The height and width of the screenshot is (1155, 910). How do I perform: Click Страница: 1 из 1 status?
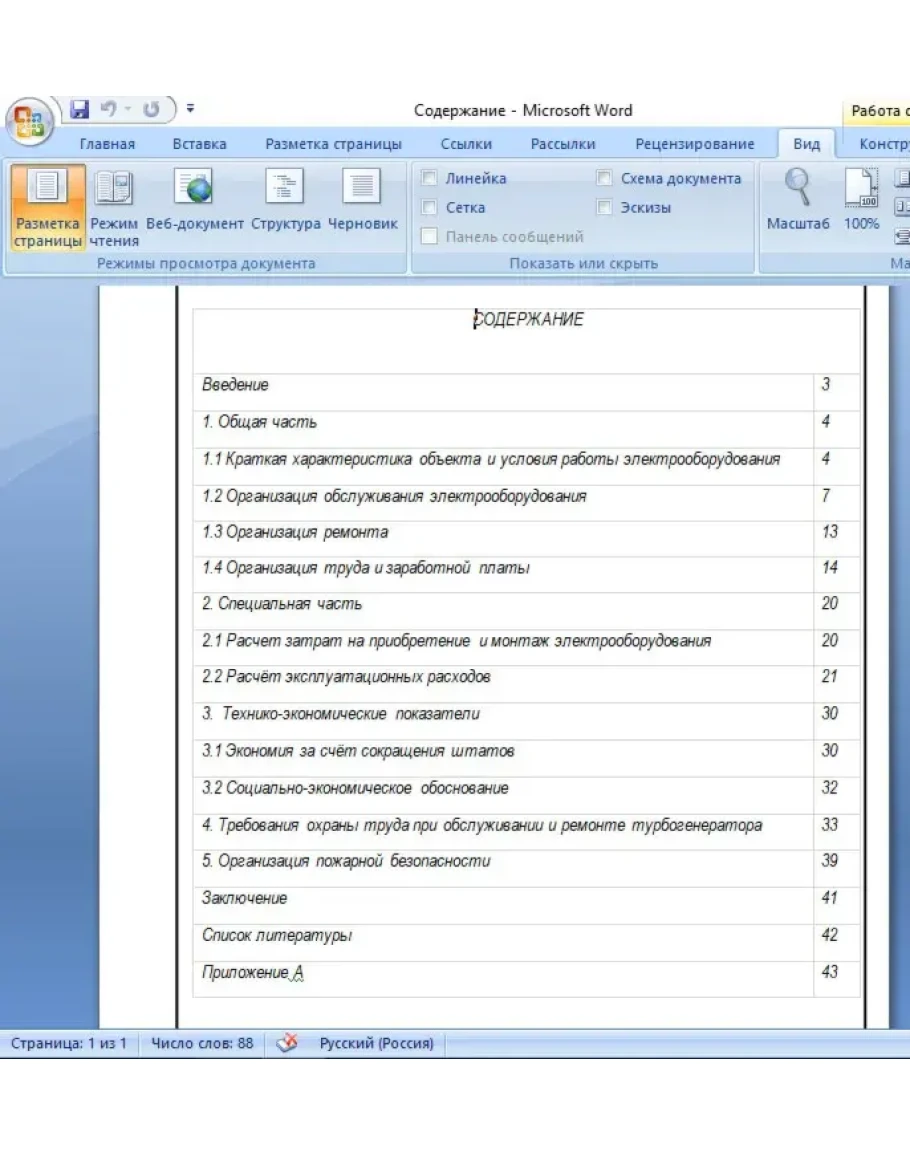(x=69, y=1043)
